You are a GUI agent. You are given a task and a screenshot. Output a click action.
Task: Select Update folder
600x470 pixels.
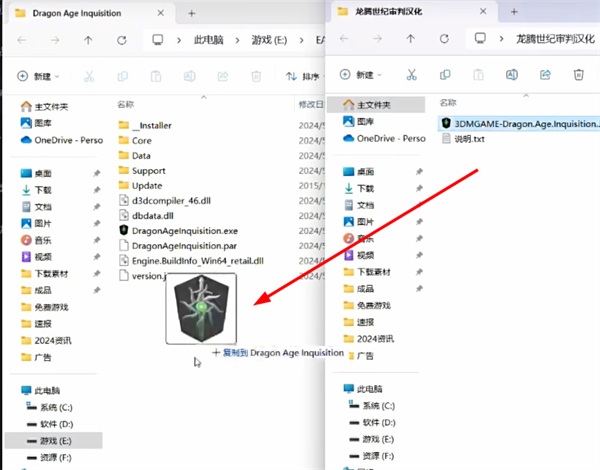(x=141, y=186)
